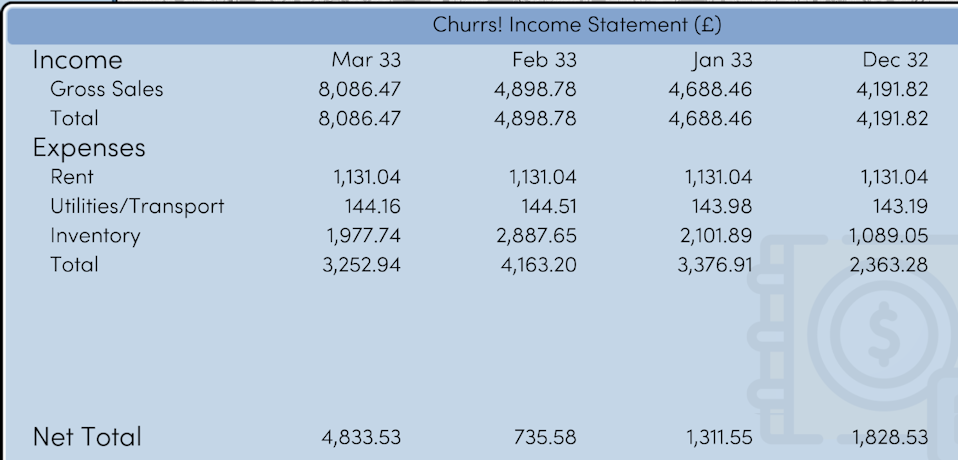Click the Jan 33 Gross Sales value
958x460 pixels.
[710, 89]
